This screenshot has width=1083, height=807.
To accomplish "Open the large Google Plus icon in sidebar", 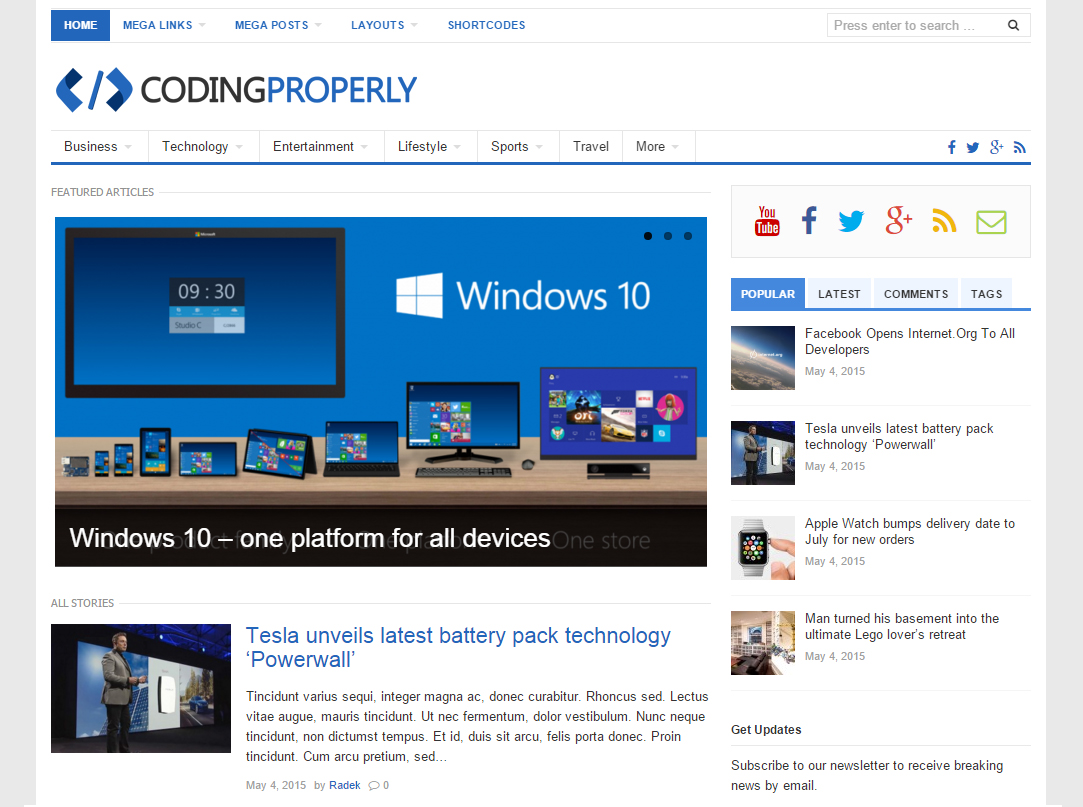I will click(899, 220).
